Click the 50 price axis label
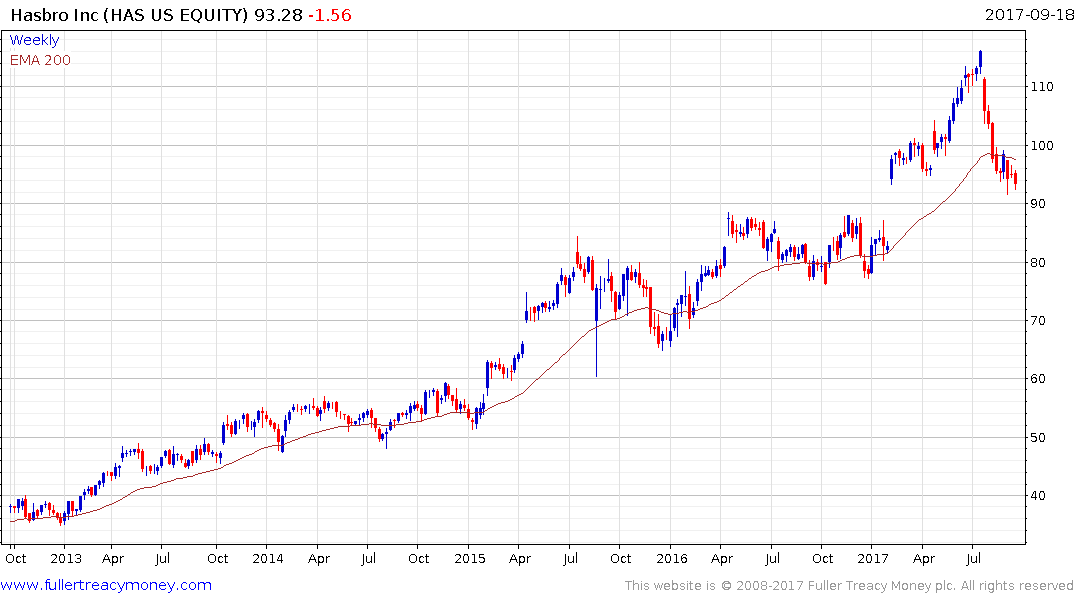 click(x=1038, y=437)
